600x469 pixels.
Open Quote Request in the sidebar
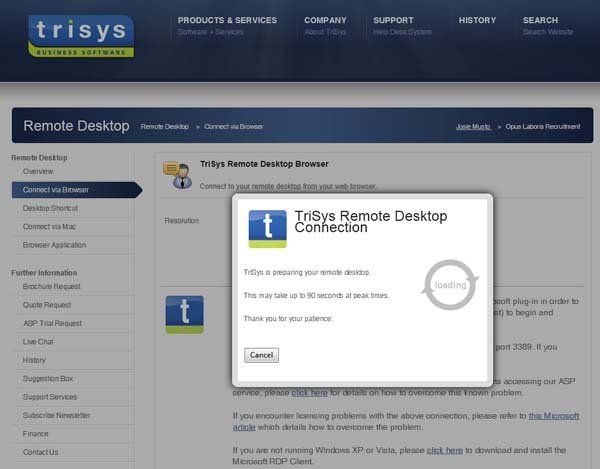click(x=47, y=305)
